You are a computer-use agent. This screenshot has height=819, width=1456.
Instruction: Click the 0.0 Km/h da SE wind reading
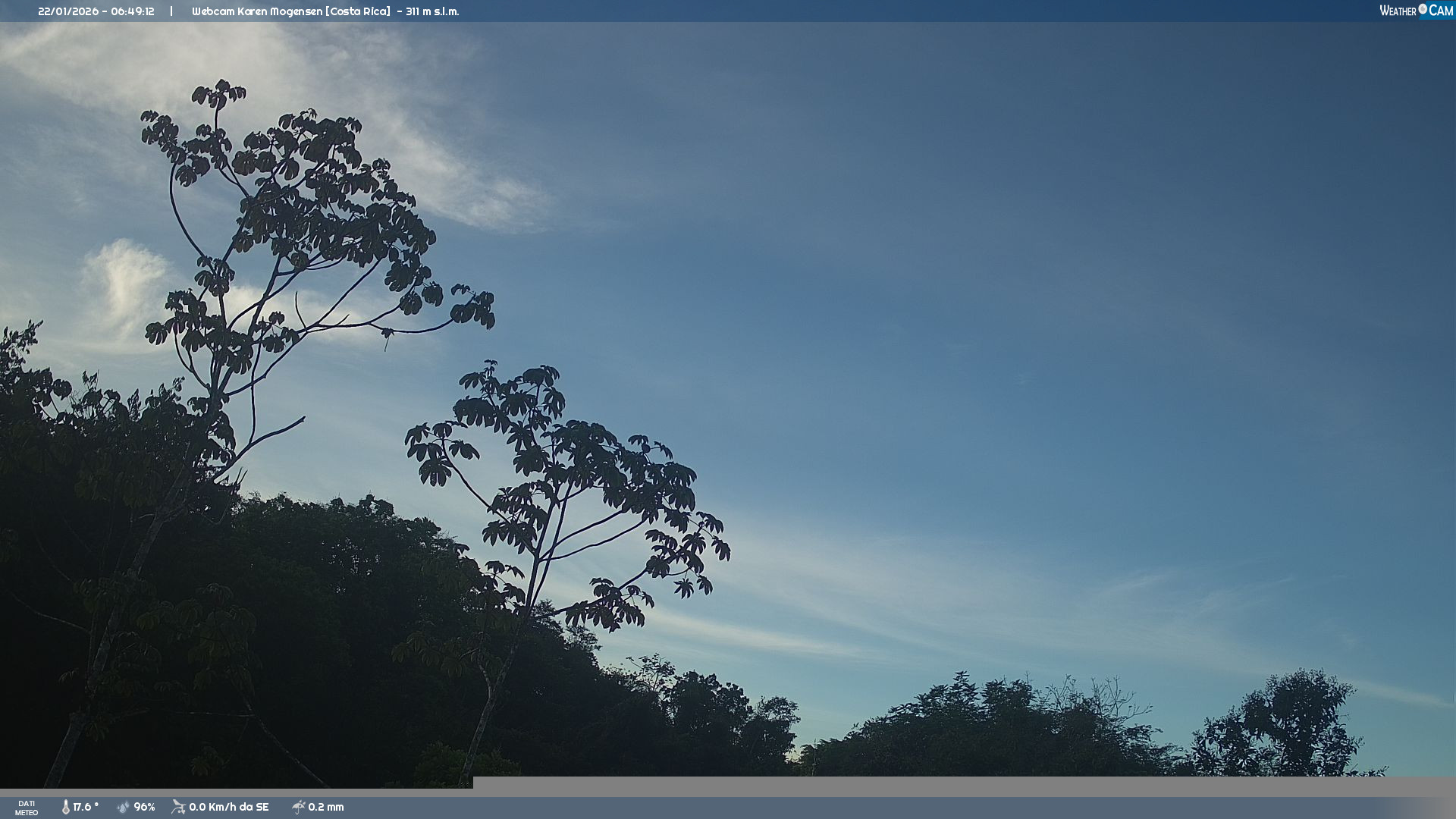pyautogui.click(x=229, y=808)
